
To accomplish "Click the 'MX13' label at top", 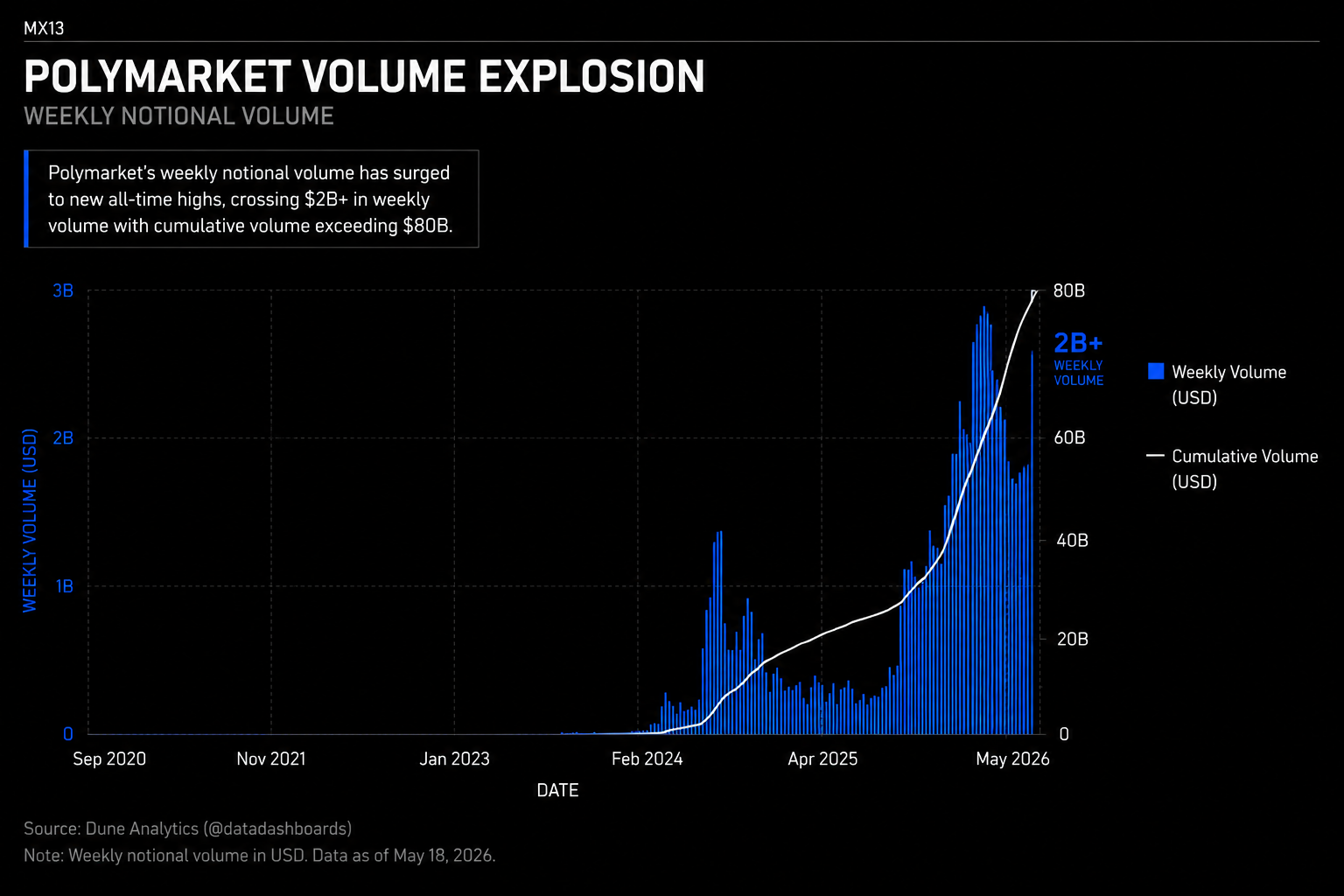I will coord(44,28).
